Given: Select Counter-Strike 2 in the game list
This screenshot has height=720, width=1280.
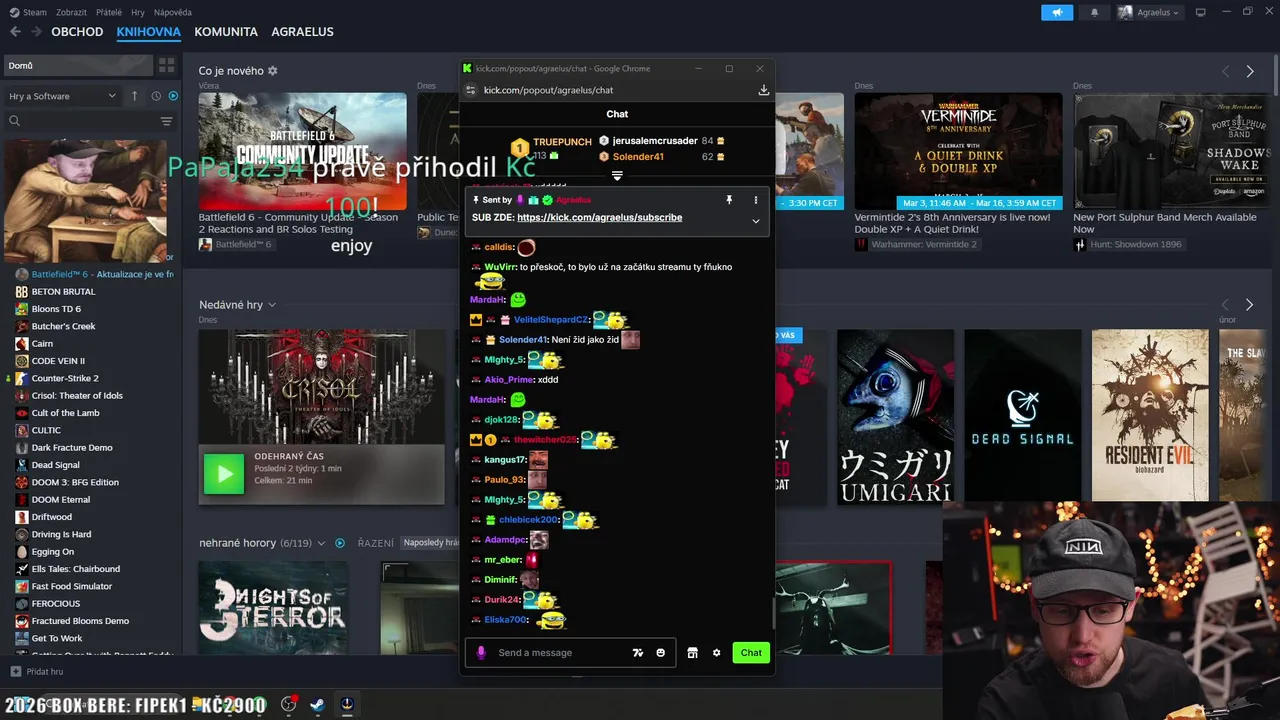Looking at the screenshot, I should (x=65, y=378).
